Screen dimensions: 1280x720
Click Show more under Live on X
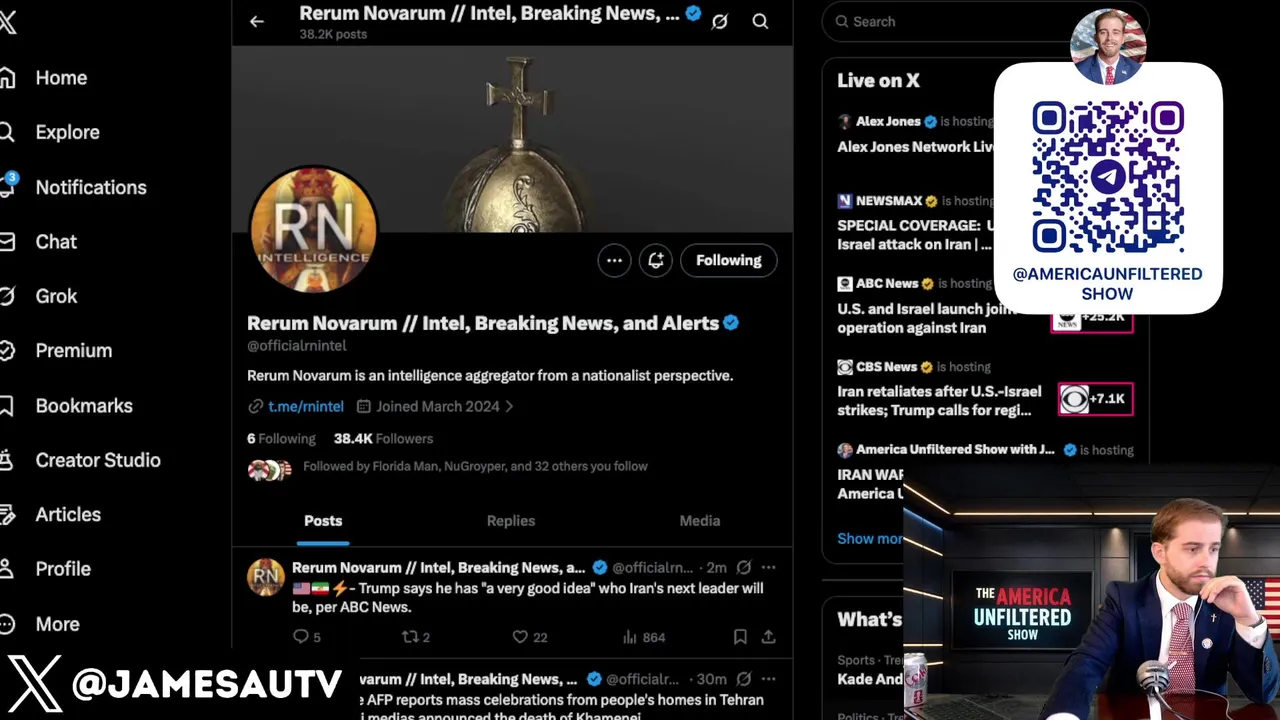(870, 538)
